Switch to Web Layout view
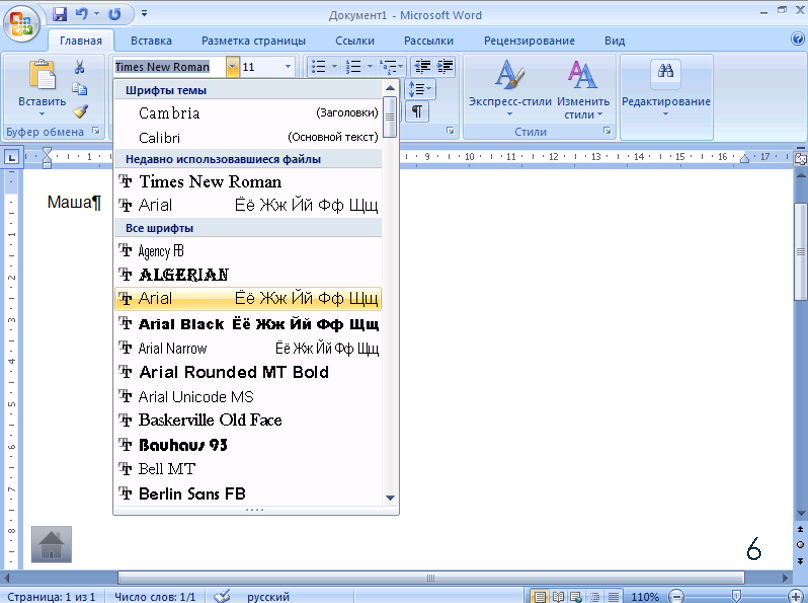The image size is (808, 603). click(576, 597)
